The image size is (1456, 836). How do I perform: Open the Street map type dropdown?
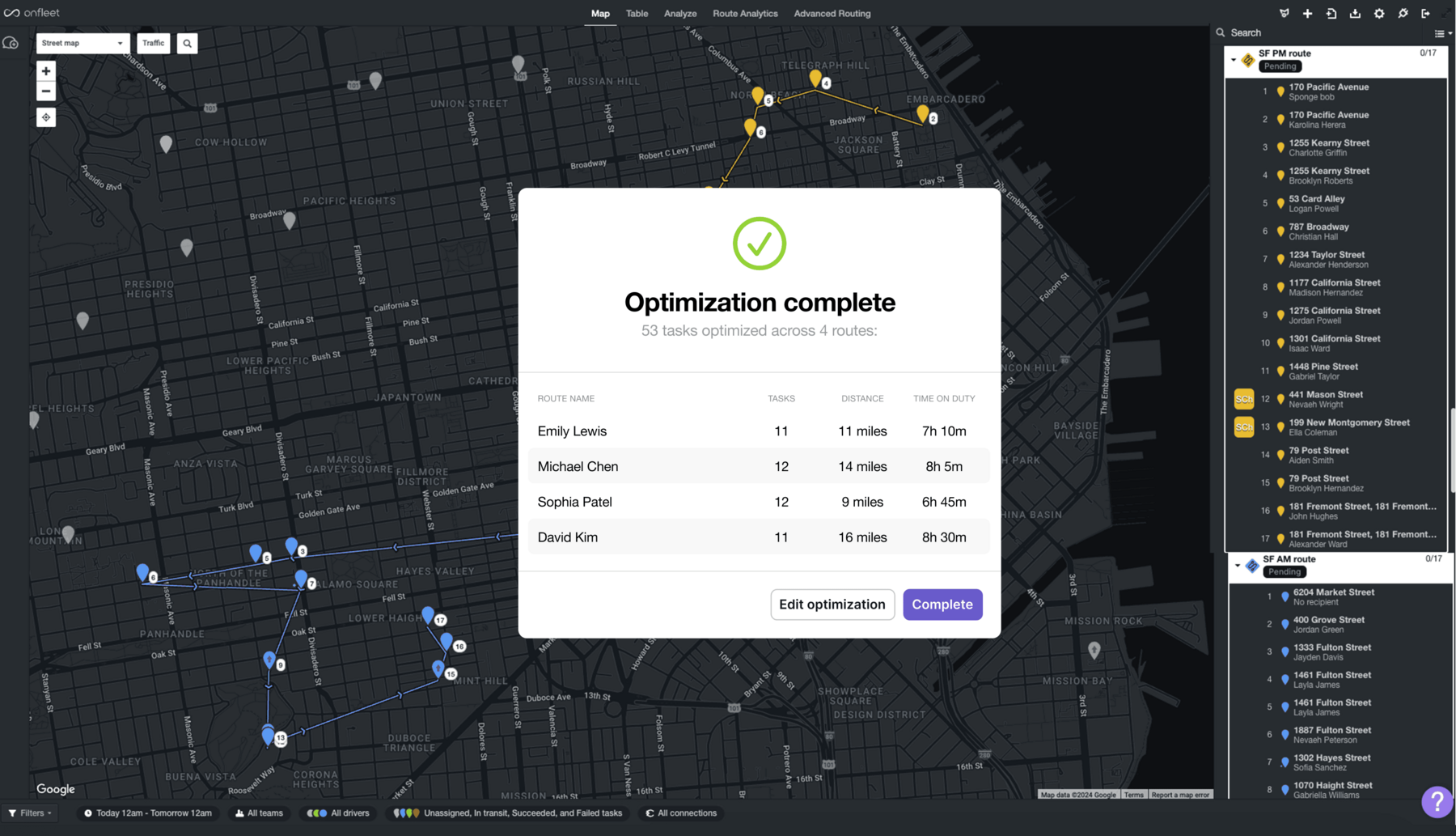pyautogui.click(x=83, y=44)
